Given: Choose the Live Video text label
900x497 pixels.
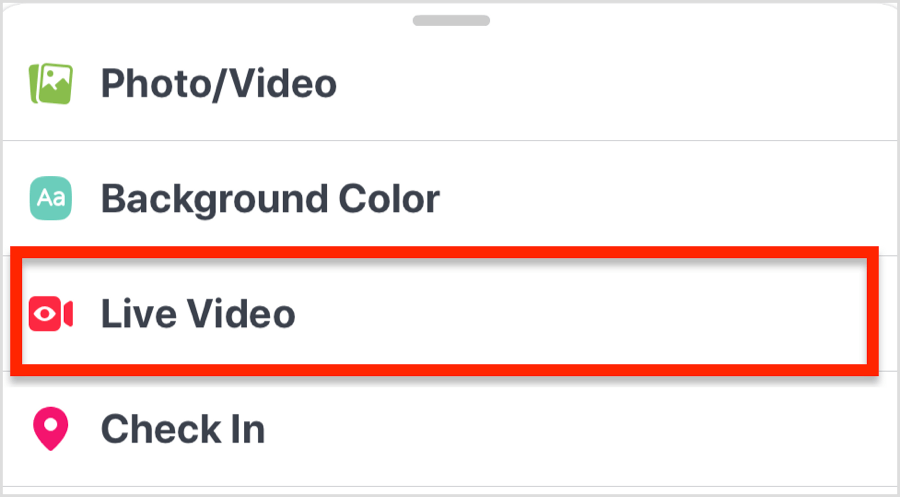Looking at the screenshot, I should click(198, 314).
